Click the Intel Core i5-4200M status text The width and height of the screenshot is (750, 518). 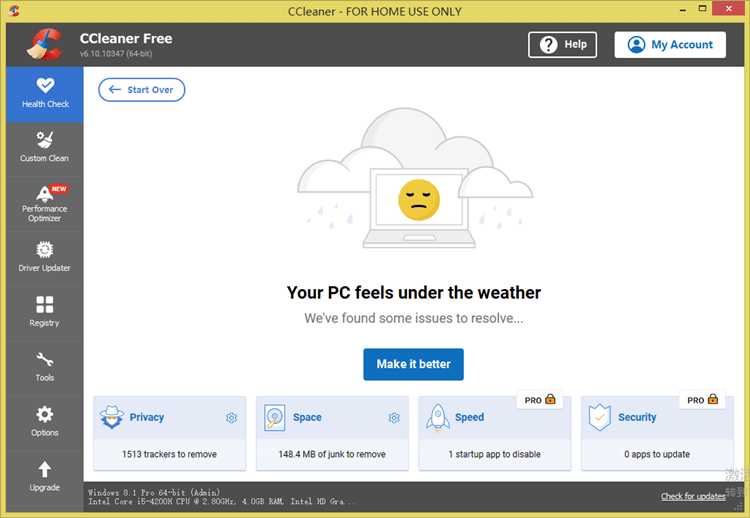[x=221, y=501]
